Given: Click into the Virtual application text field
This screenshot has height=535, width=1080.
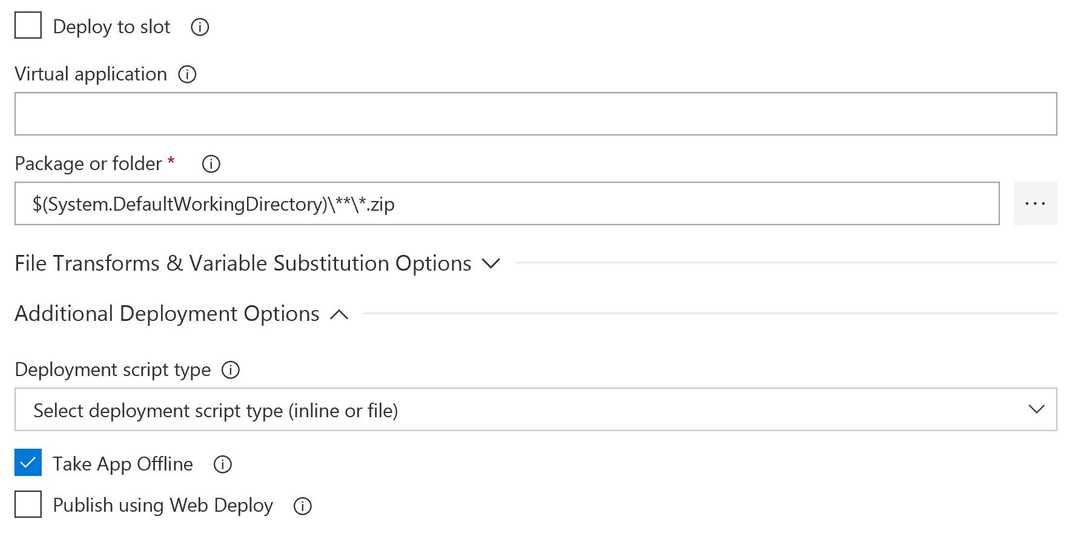Looking at the screenshot, I should [535, 114].
